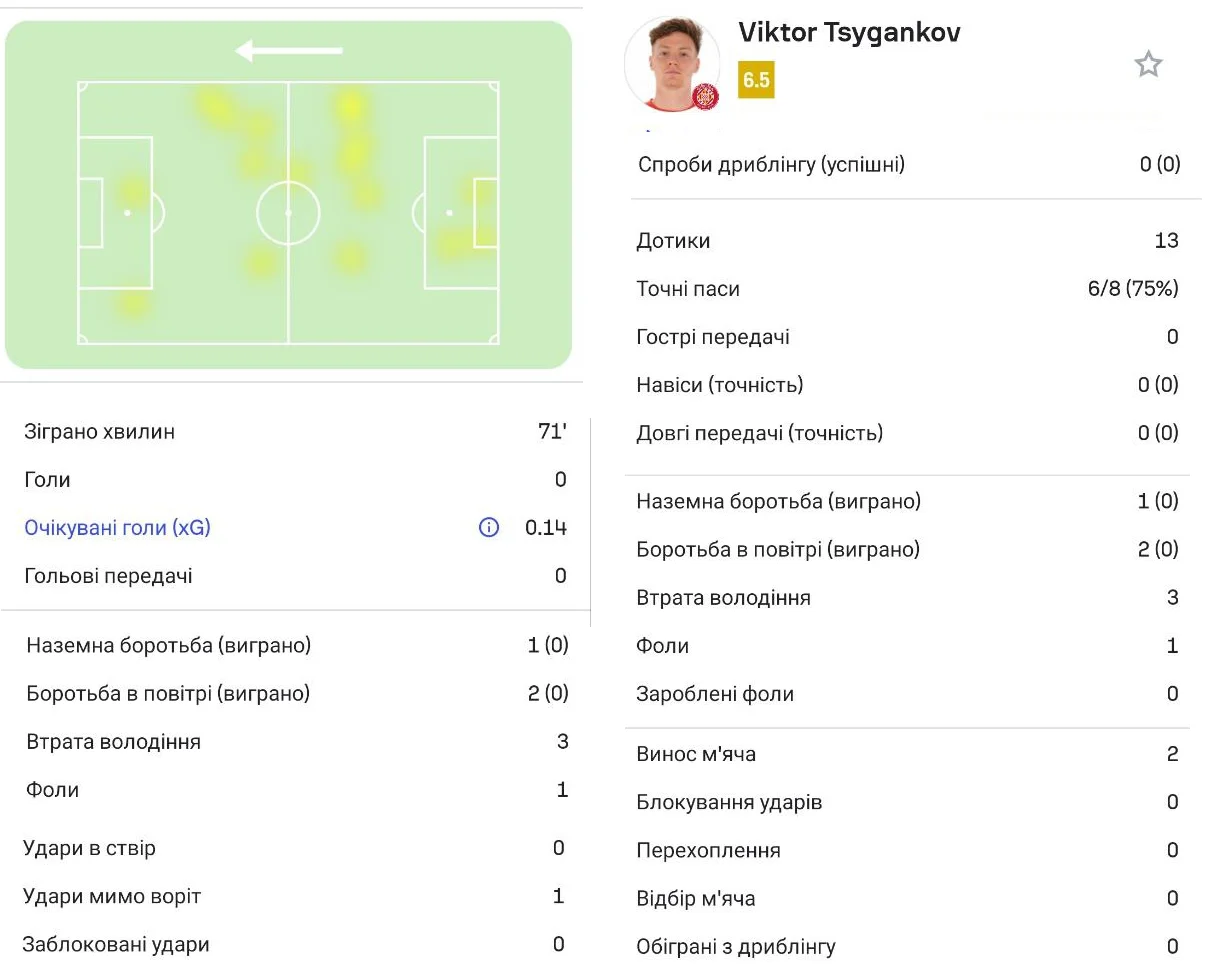The image size is (1206, 975).
Task: Open the Очікувані голи (xG) link
Action: tap(117, 528)
